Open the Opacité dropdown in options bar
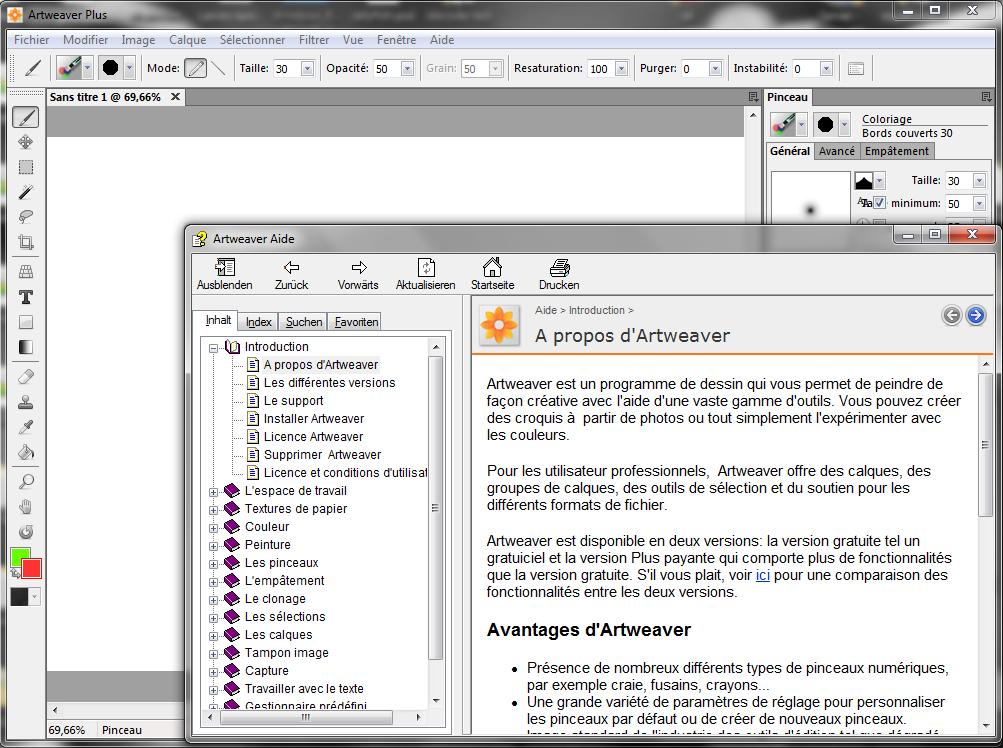Image resolution: width=1003 pixels, height=748 pixels. (x=407, y=69)
